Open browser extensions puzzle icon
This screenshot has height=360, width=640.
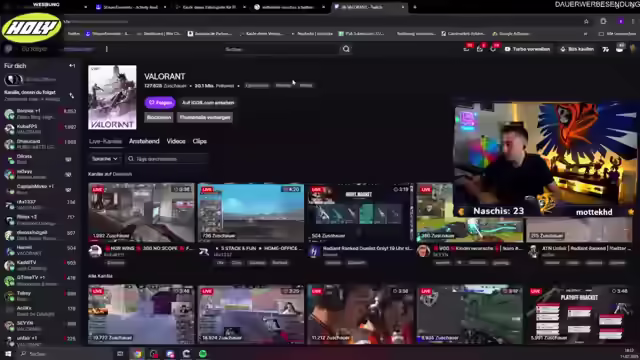click(603, 21)
